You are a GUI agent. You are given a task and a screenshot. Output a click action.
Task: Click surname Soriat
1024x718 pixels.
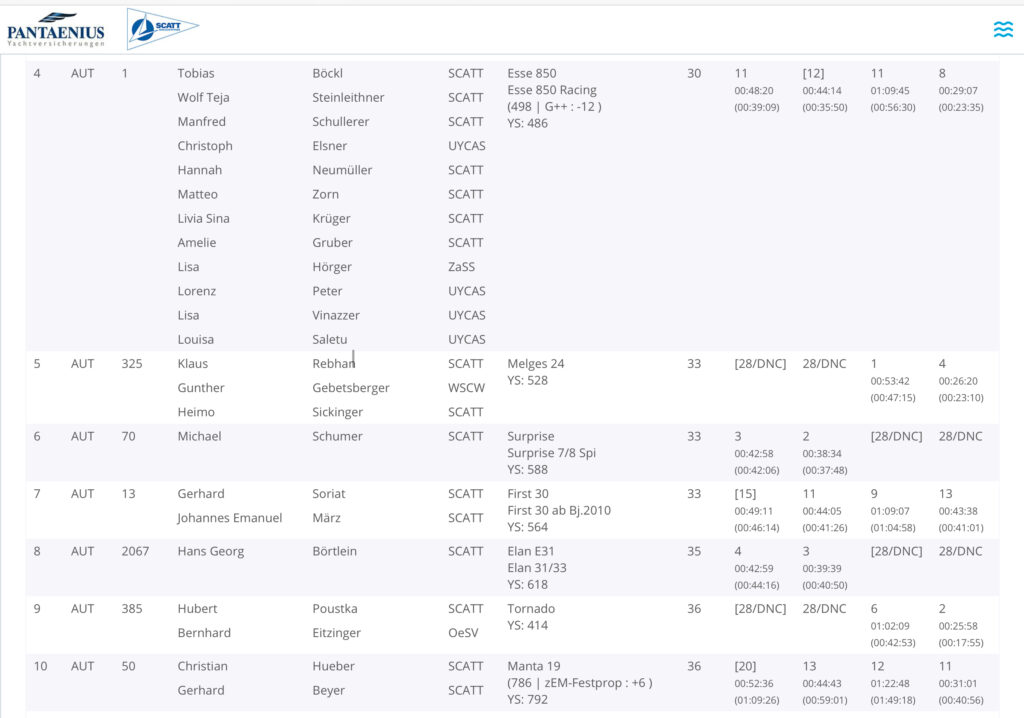(x=328, y=493)
